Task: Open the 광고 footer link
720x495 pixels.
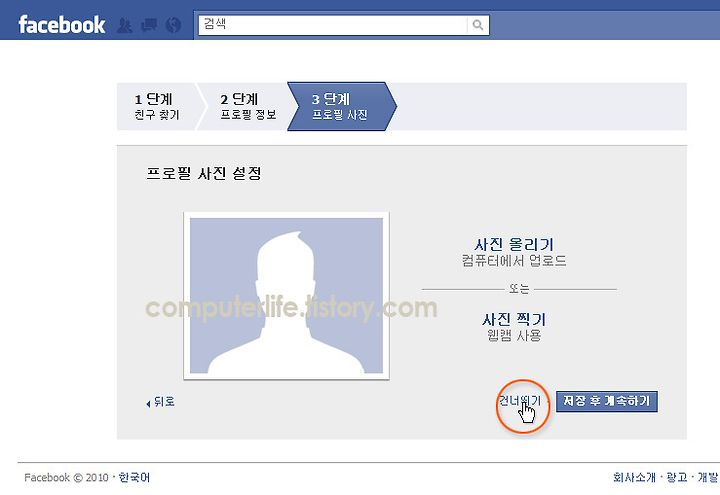Action: 676,478
